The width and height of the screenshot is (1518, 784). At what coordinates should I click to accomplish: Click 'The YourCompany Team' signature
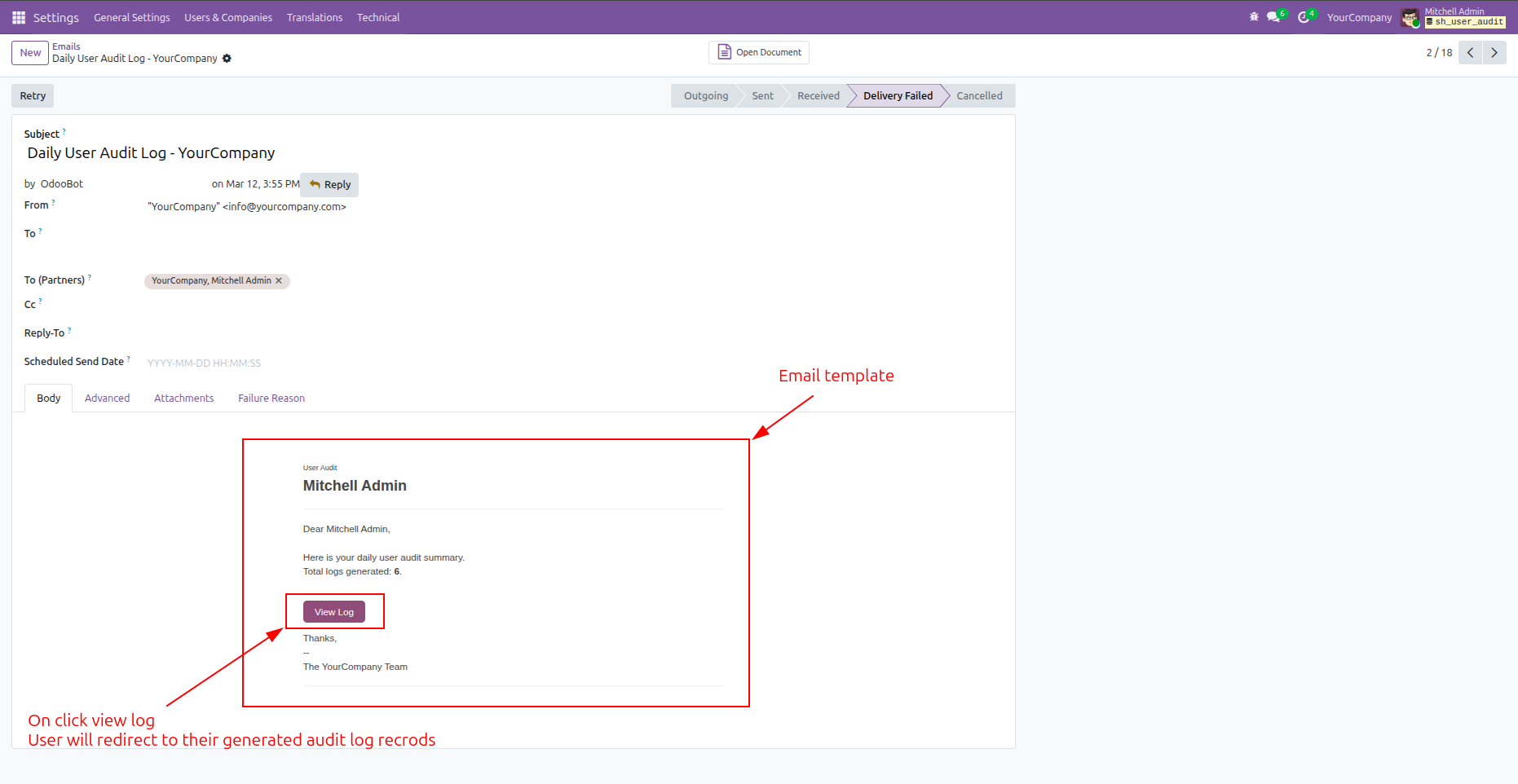click(355, 667)
